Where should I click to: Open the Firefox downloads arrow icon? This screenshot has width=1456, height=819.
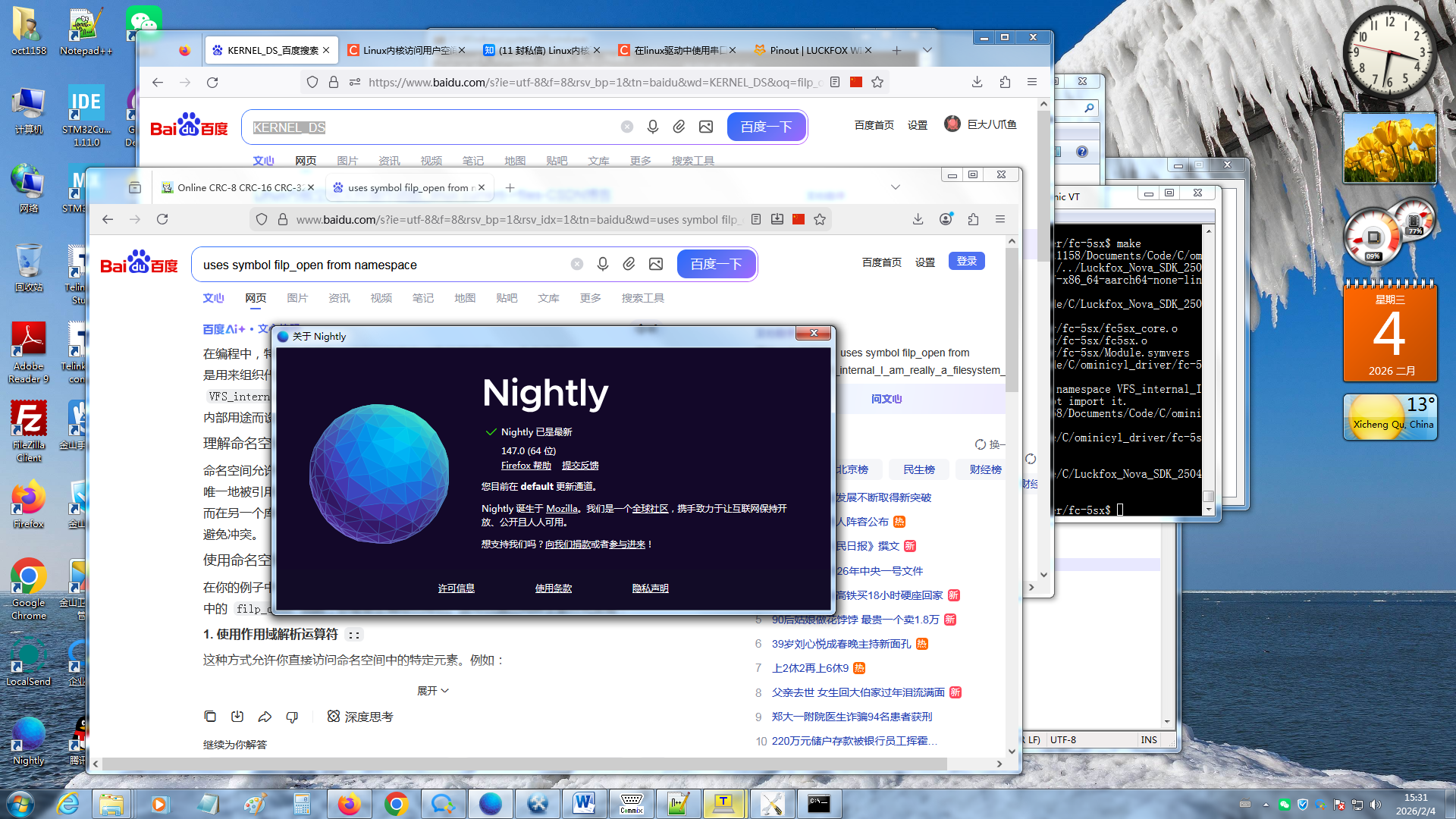click(x=918, y=219)
